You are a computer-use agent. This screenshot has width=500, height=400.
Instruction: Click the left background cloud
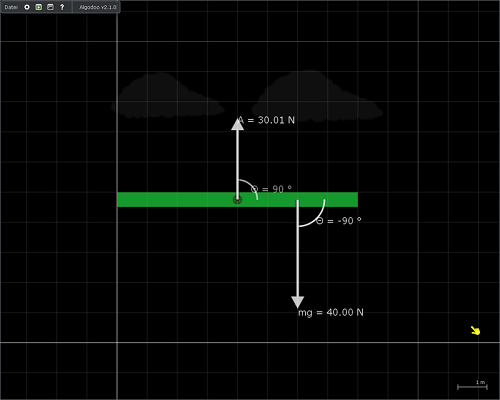point(168,96)
